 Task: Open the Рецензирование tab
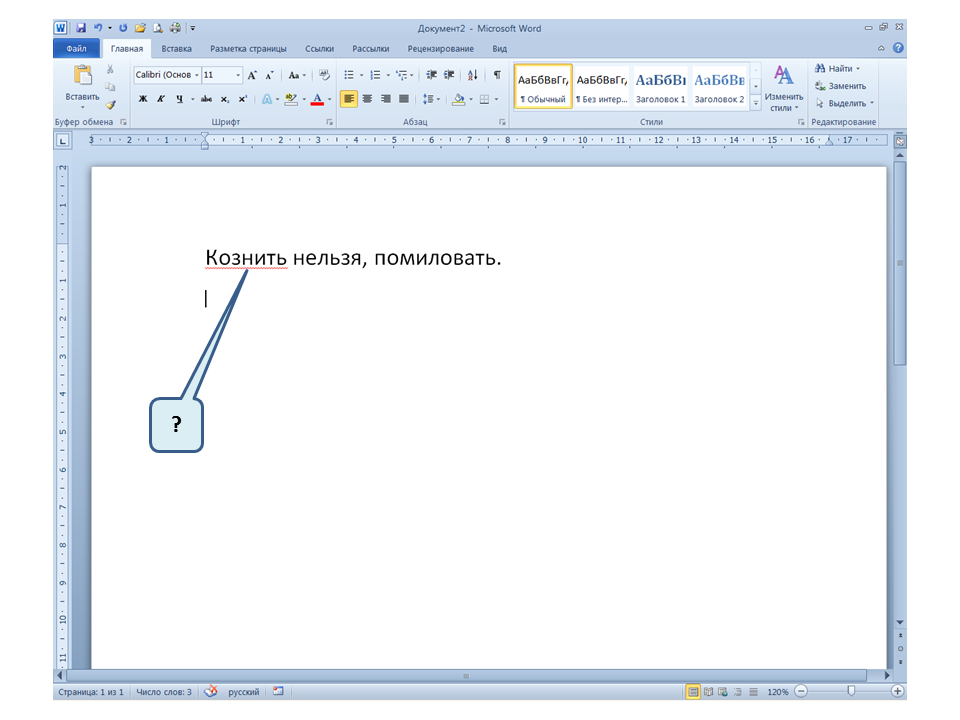441,48
